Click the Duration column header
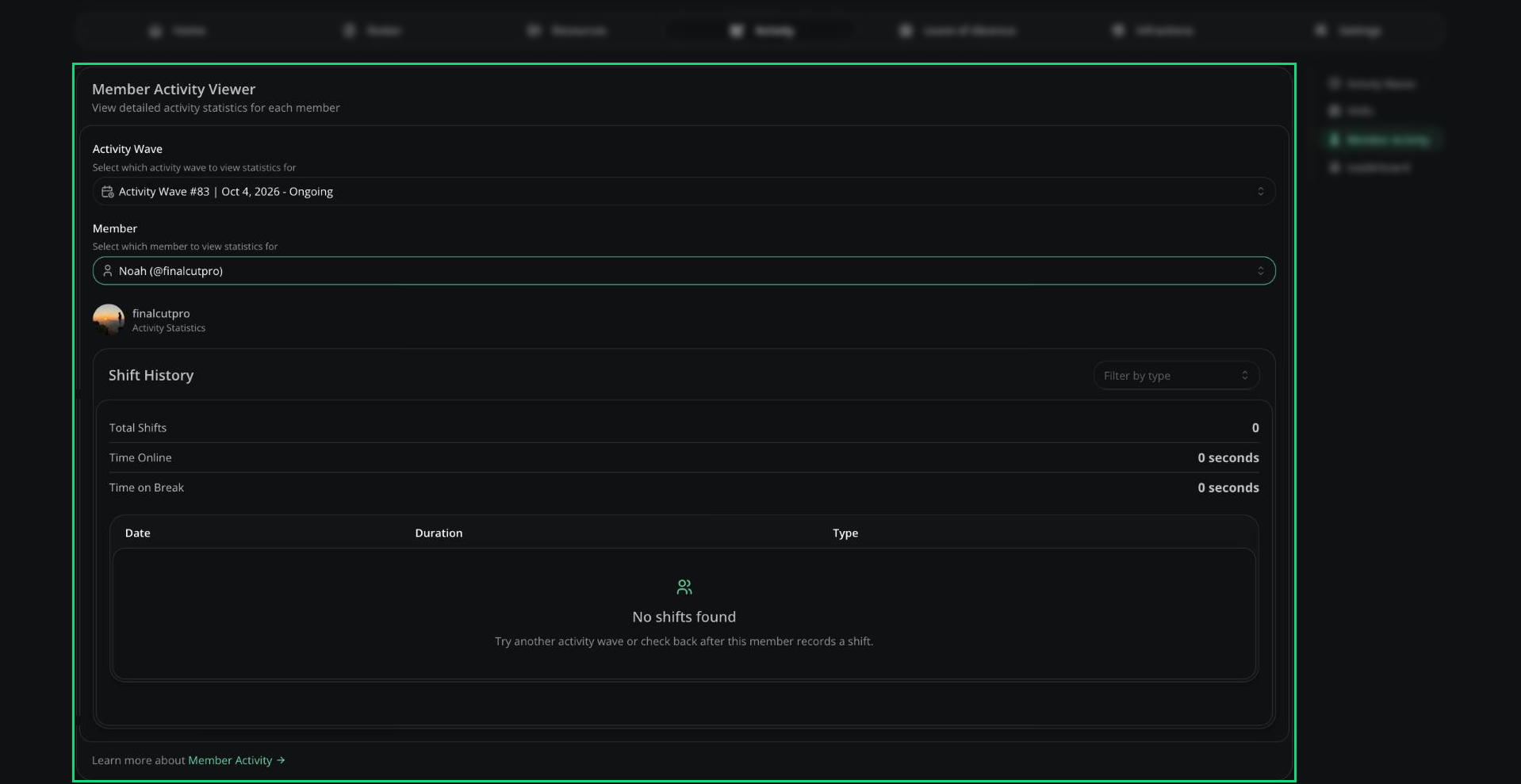1521x784 pixels. pos(439,533)
